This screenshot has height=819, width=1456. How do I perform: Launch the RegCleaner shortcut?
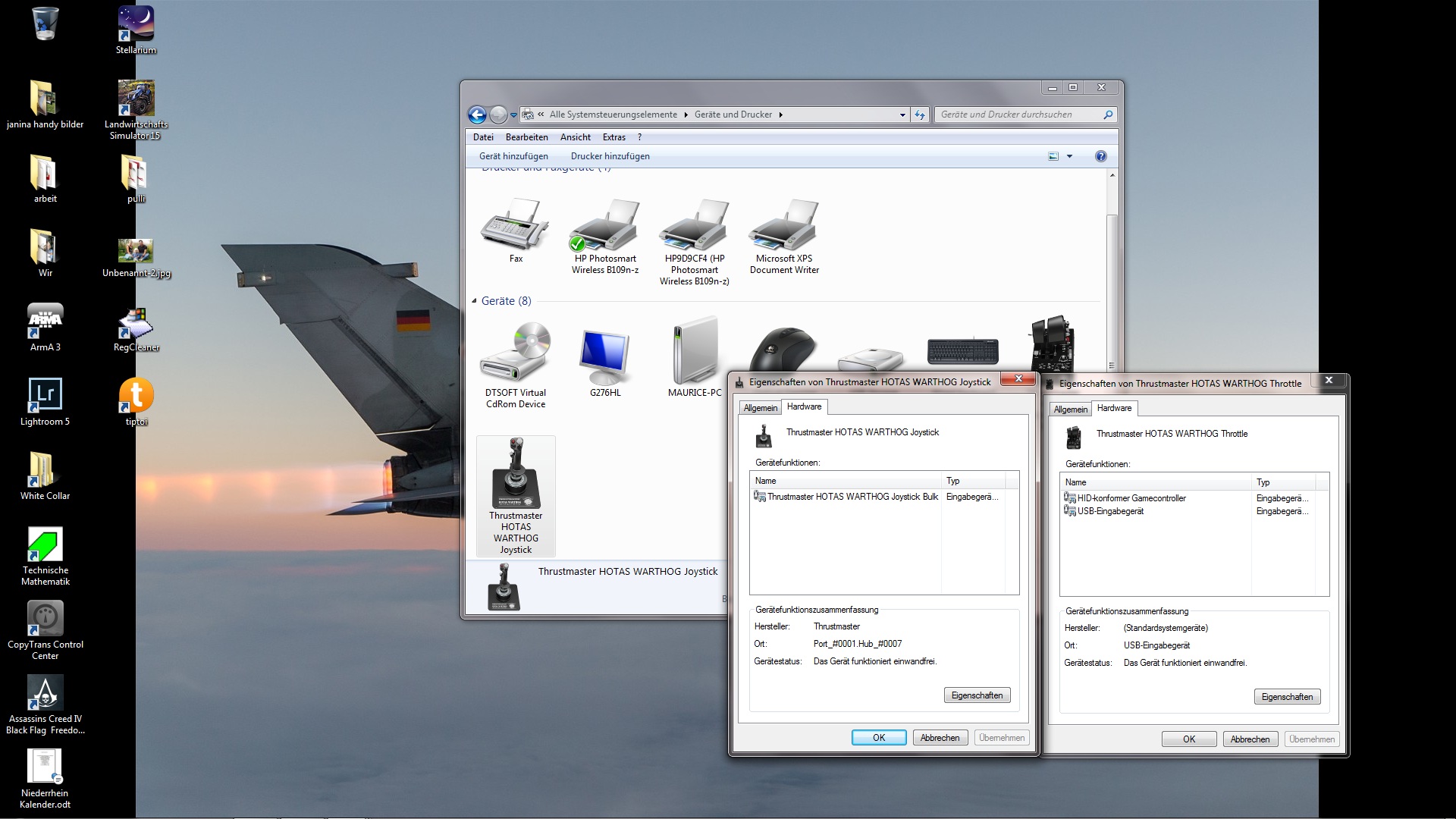tap(136, 331)
